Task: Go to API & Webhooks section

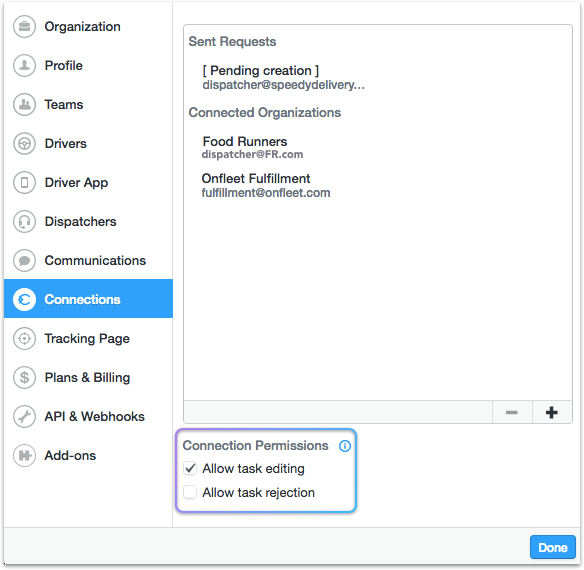Action: (x=88, y=416)
